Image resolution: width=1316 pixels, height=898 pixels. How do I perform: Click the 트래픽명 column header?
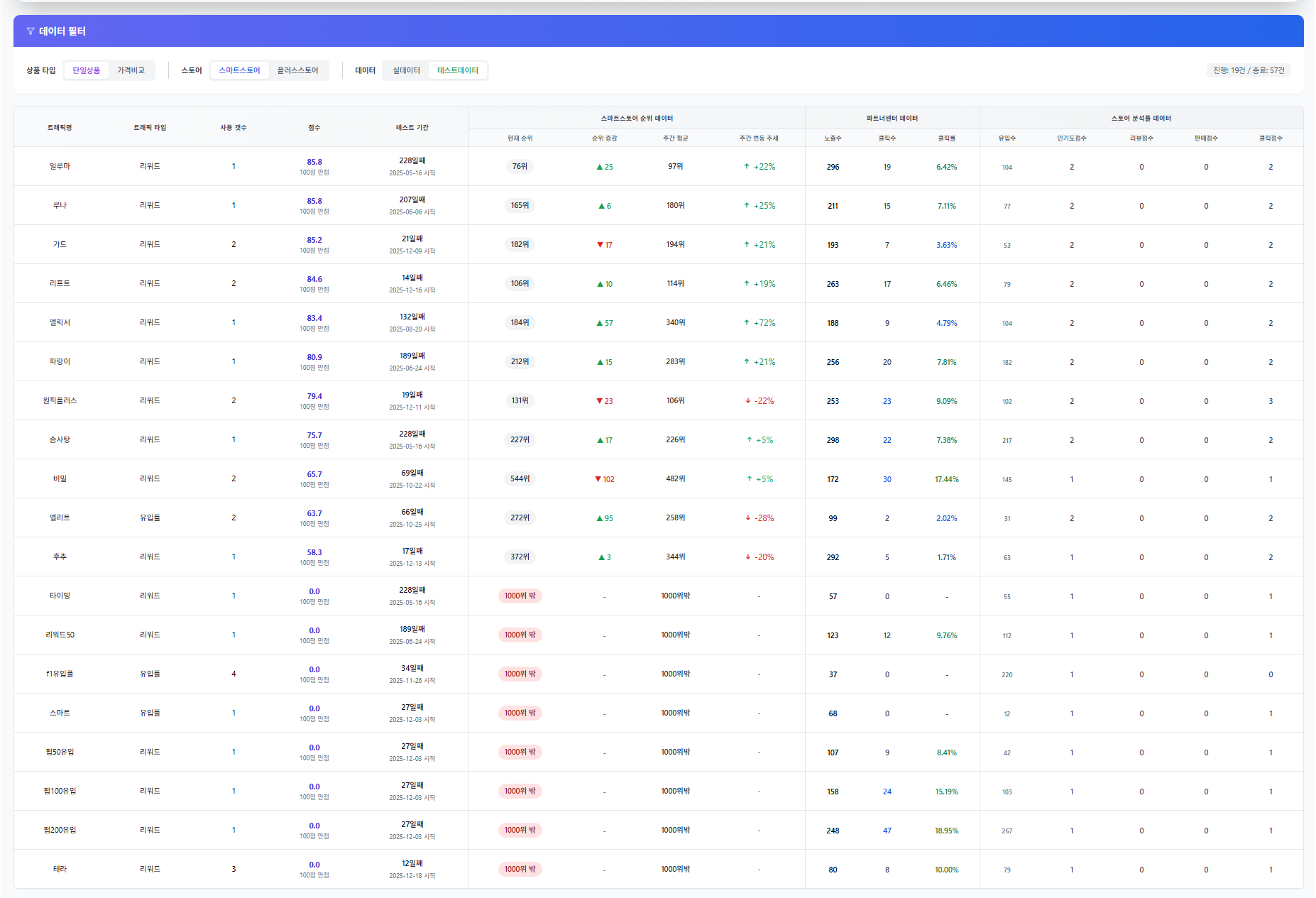[x=60, y=128]
